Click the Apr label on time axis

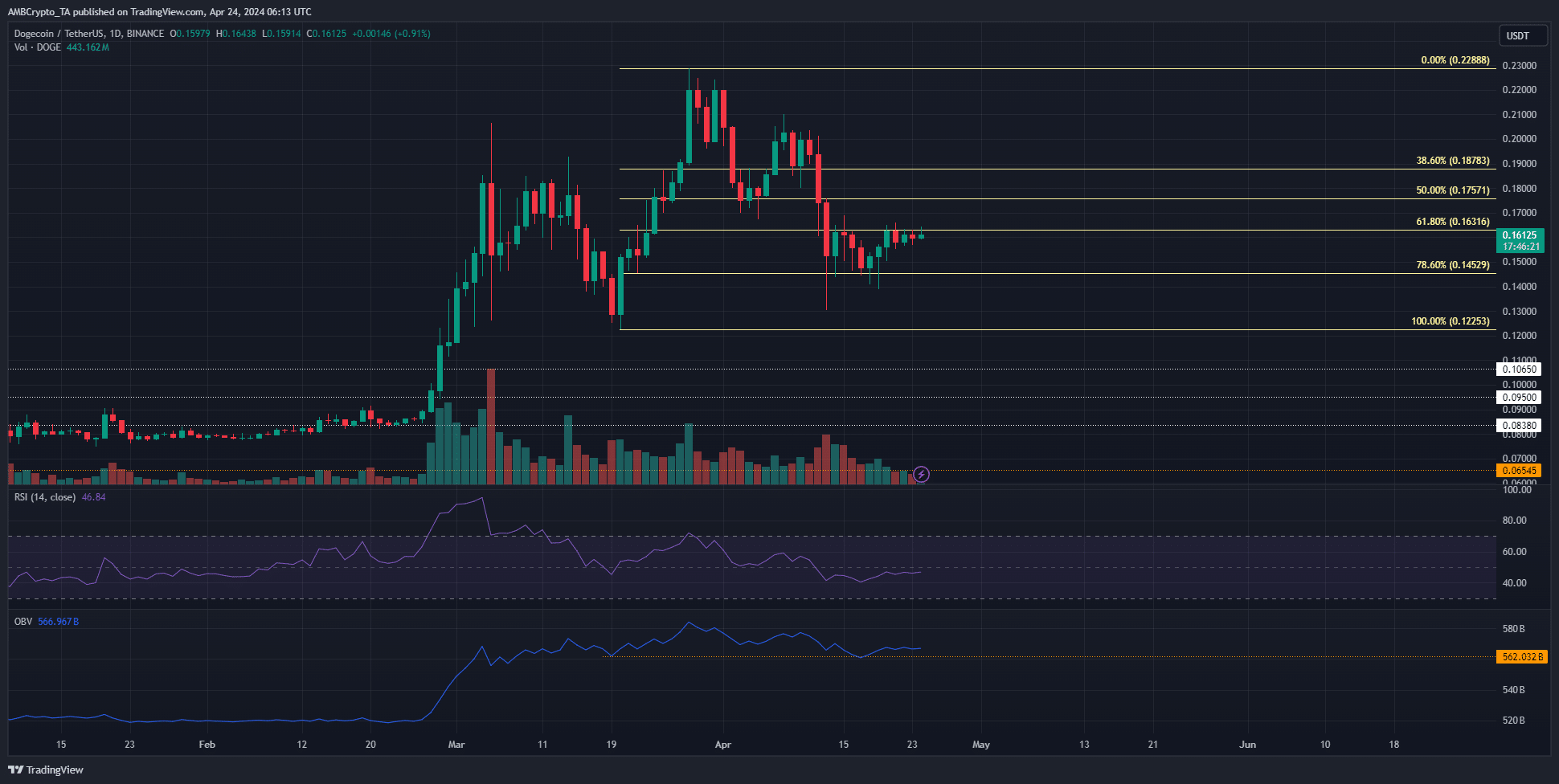click(x=723, y=745)
